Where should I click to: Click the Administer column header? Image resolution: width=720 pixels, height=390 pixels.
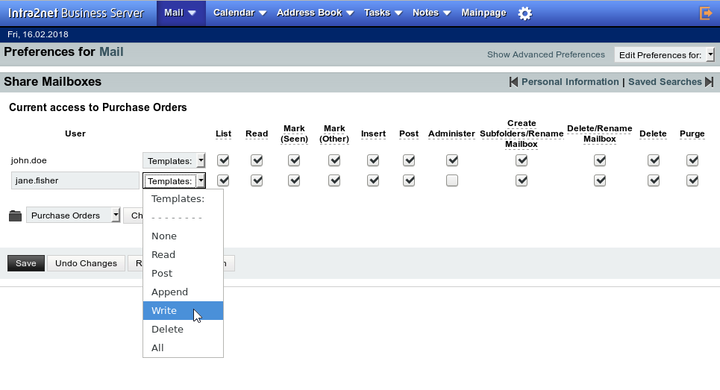click(x=451, y=134)
